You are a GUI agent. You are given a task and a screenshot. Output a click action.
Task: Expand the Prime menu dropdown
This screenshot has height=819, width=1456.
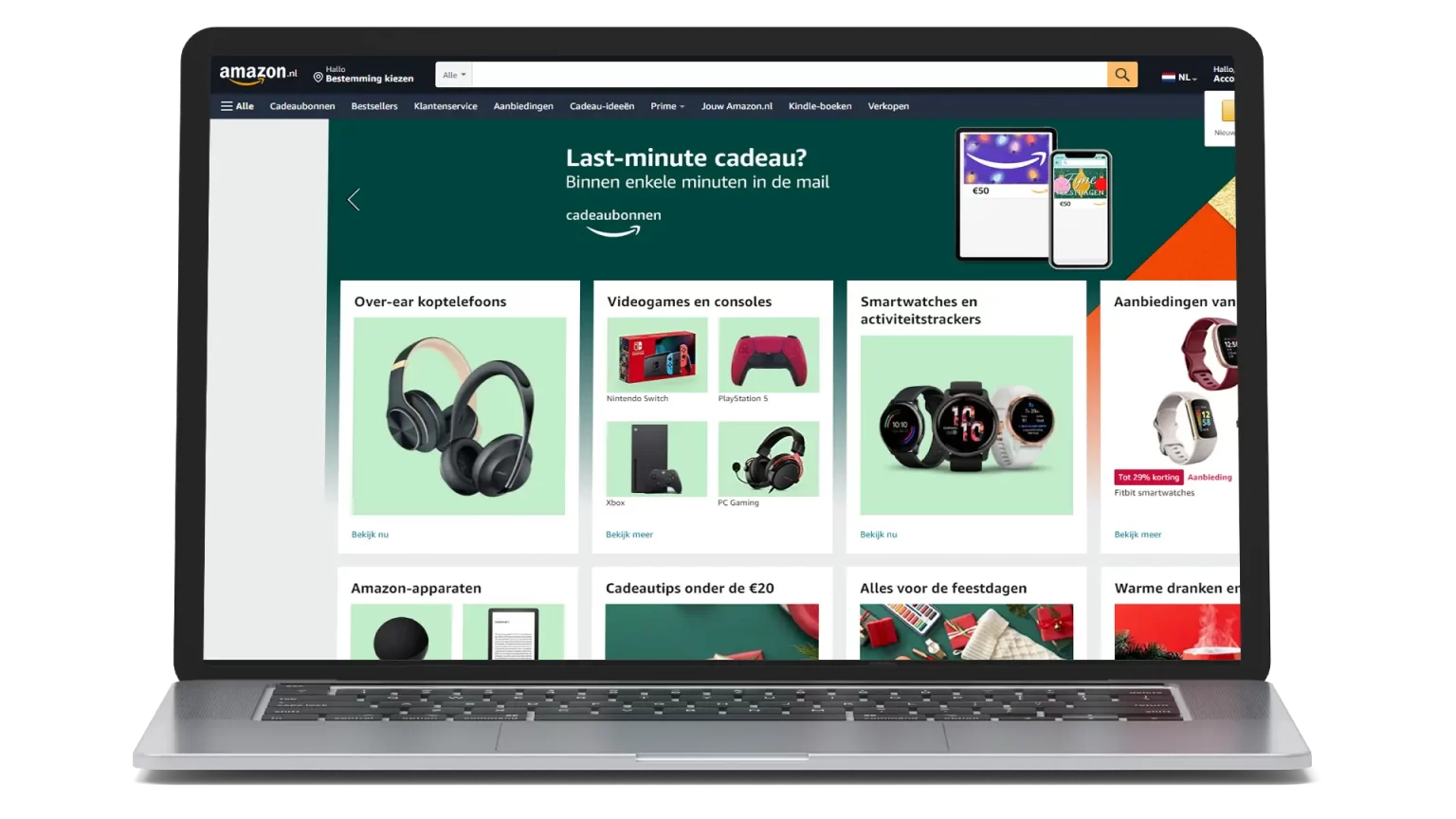667,106
